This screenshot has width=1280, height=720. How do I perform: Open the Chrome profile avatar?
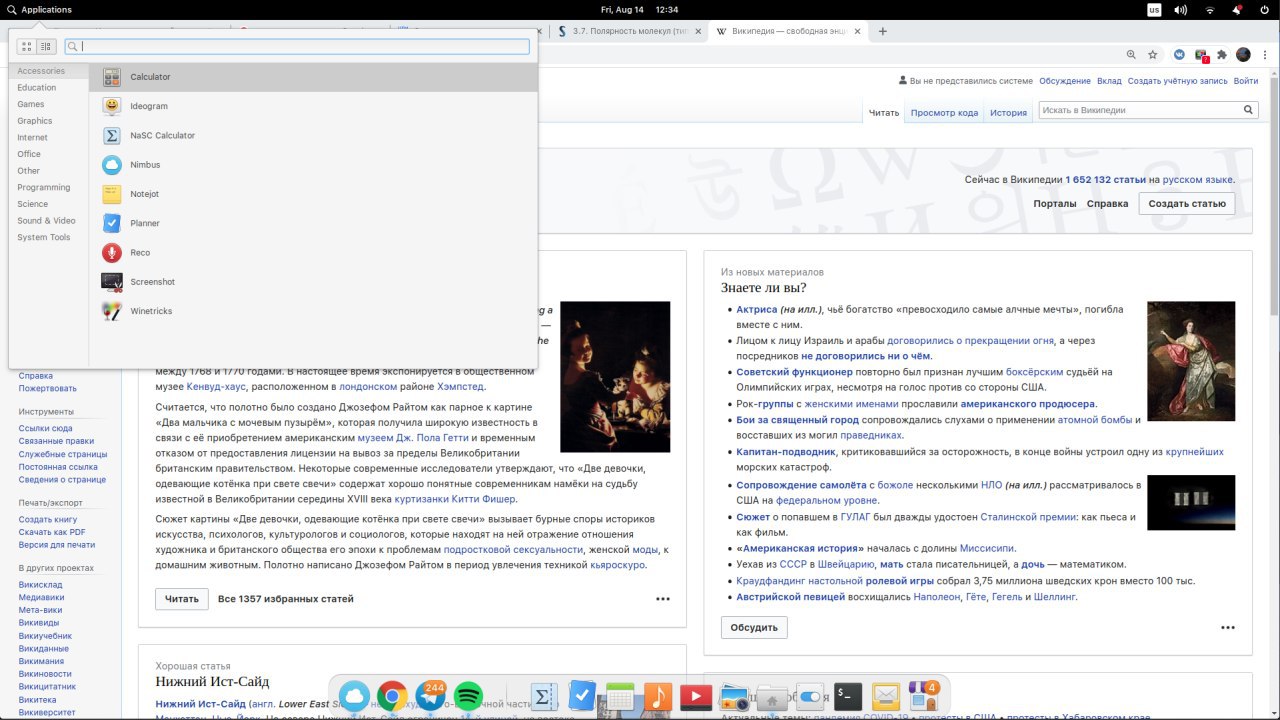(x=1243, y=55)
